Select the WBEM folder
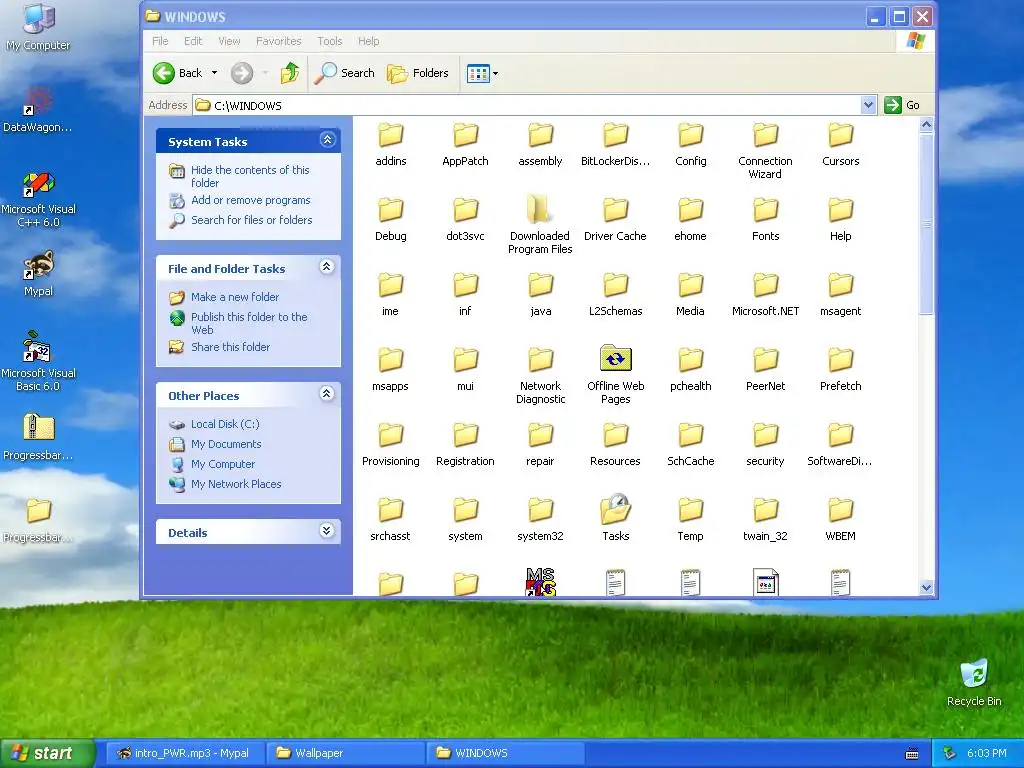This screenshot has height=768, width=1024. click(840, 520)
